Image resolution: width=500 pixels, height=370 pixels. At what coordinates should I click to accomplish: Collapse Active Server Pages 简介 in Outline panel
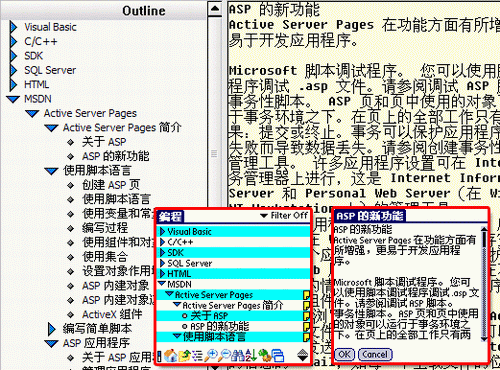[51, 128]
